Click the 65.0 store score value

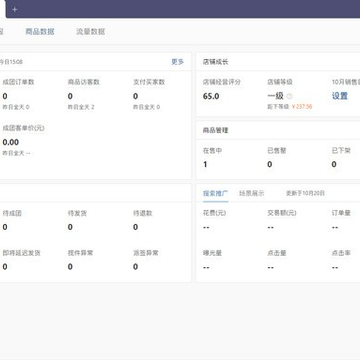(x=211, y=96)
